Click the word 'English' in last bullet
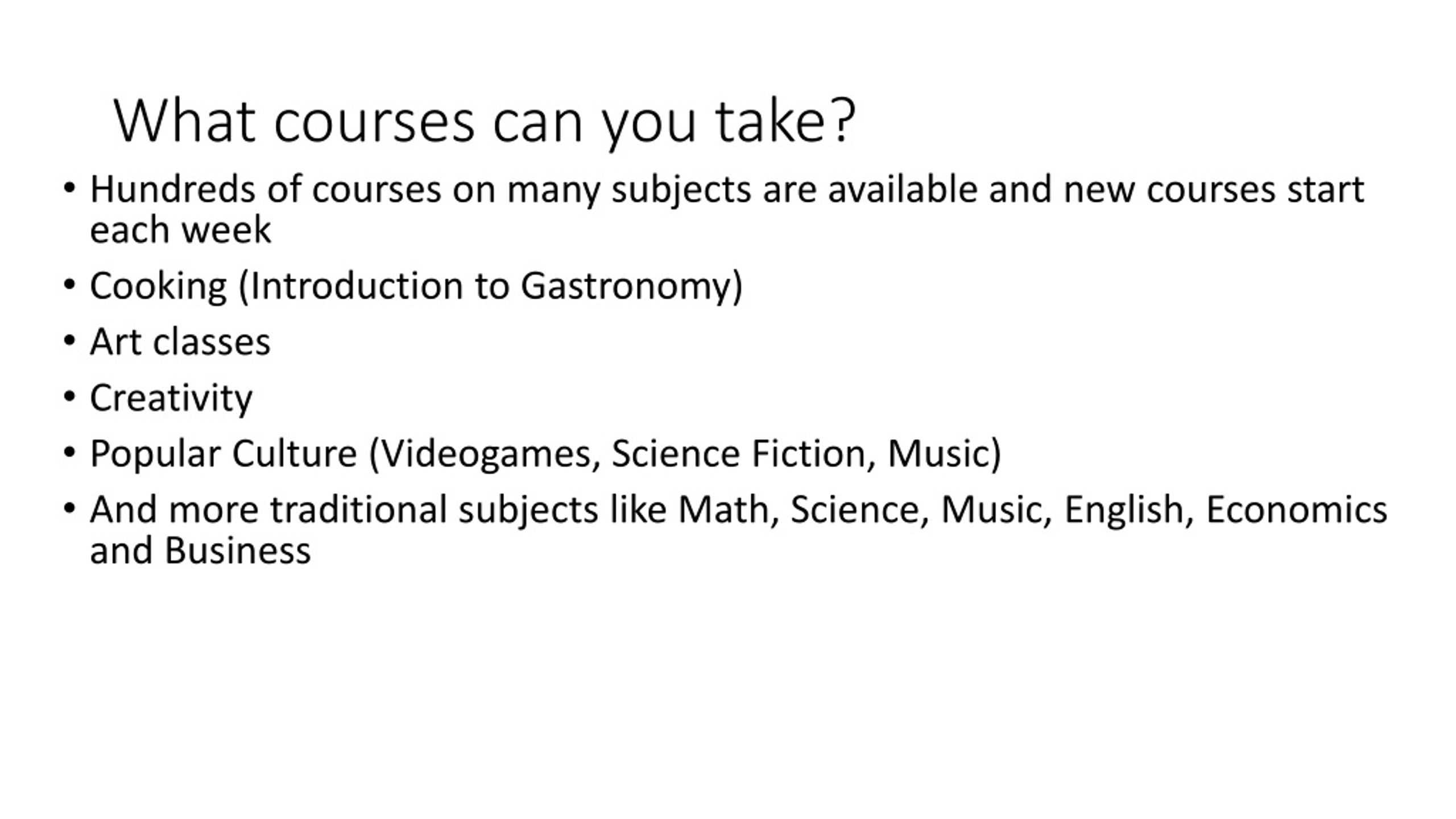This screenshot has width=1456, height=819. (1124, 510)
